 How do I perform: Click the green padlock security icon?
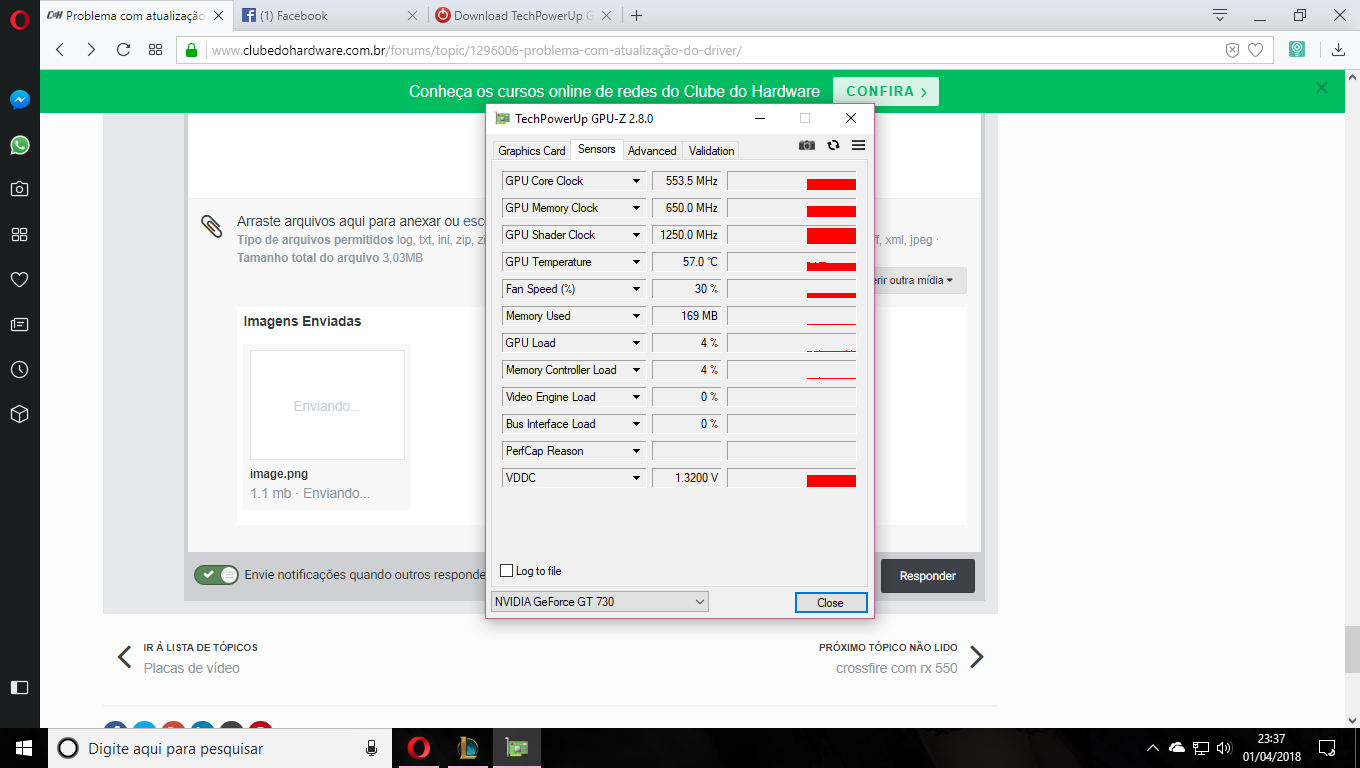point(192,49)
